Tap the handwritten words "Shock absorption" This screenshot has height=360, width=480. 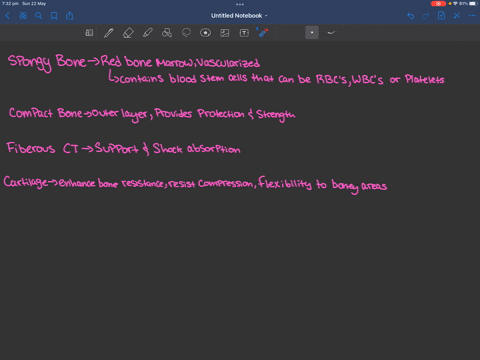(x=196, y=149)
